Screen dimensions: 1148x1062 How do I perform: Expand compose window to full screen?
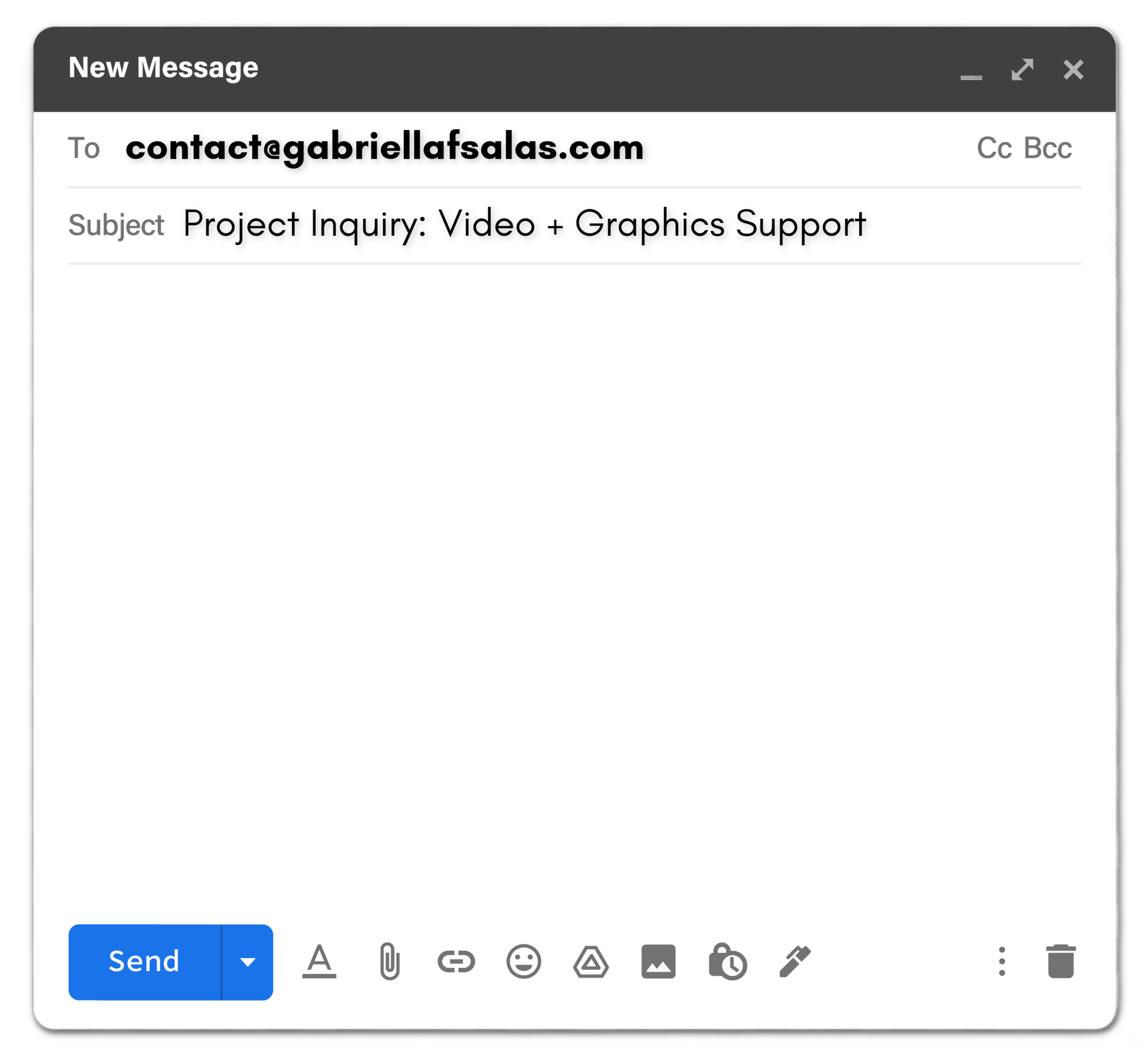tap(1022, 69)
